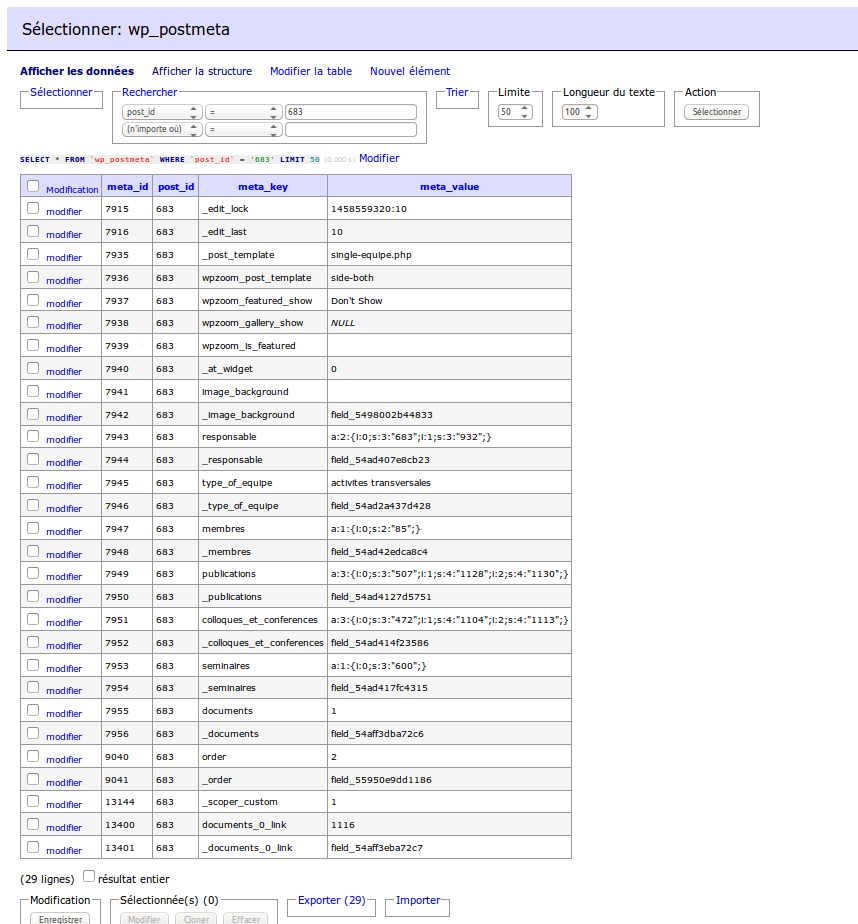Check the type_of_equipe row with meta_id 7945
This screenshot has width=858, height=924.
pos(33,482)
